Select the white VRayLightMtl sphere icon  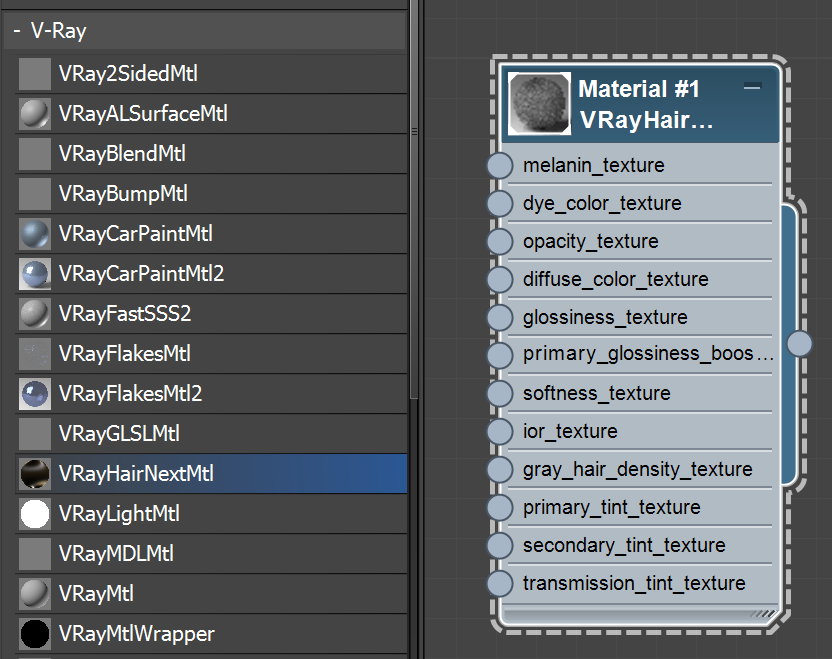tap(34, 513)
